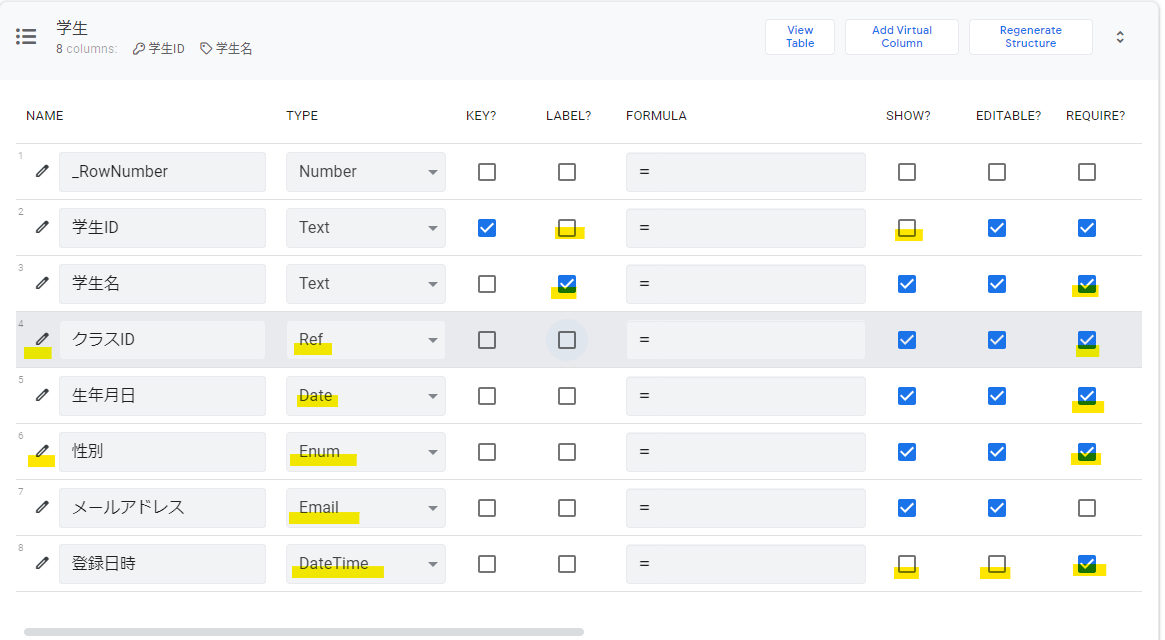
Task: Edit メールアドレス column with pencil icon
Action: point(42,507)
